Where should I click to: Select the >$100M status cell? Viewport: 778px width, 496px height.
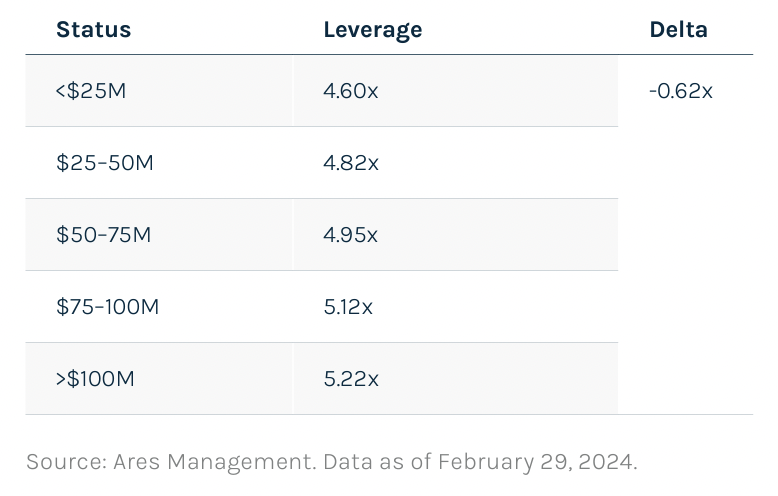(95, 379)
